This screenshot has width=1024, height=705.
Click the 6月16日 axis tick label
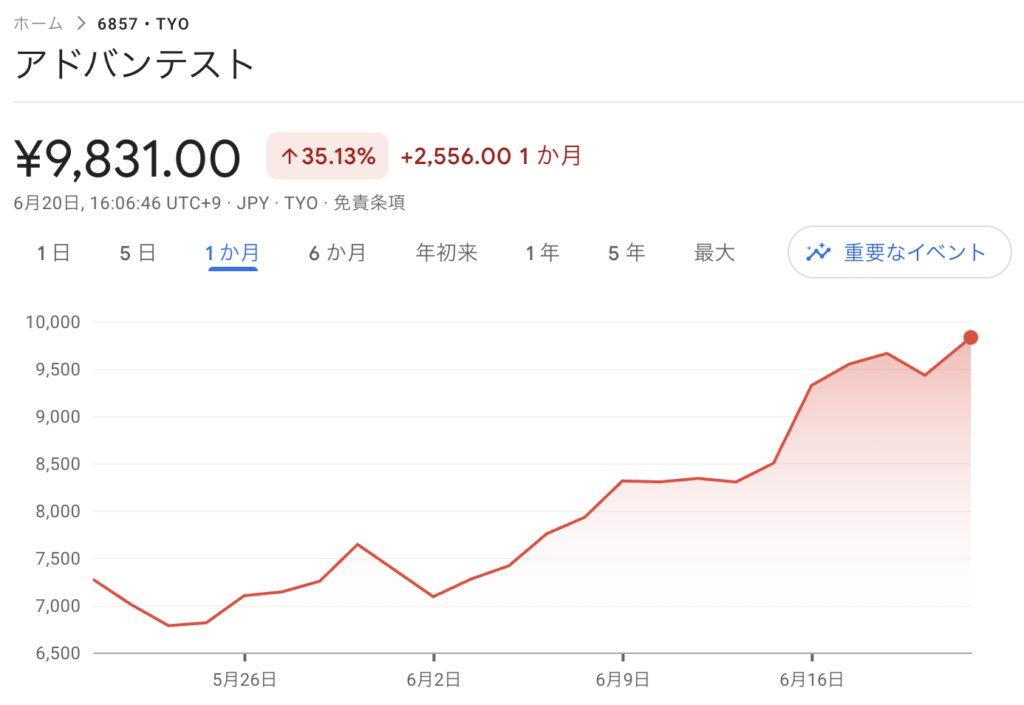point(812,680)
